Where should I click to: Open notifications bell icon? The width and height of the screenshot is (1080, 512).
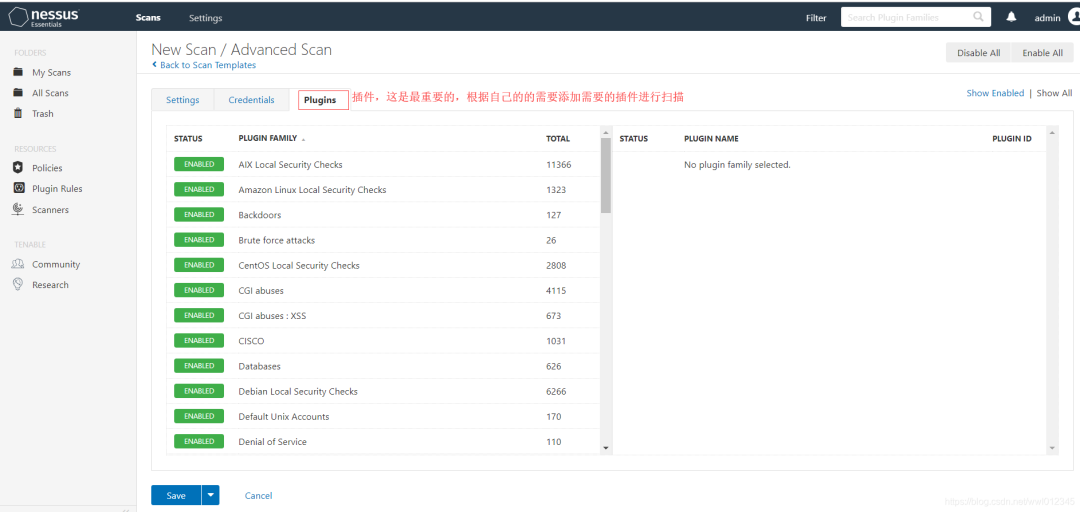(1011, 17)
